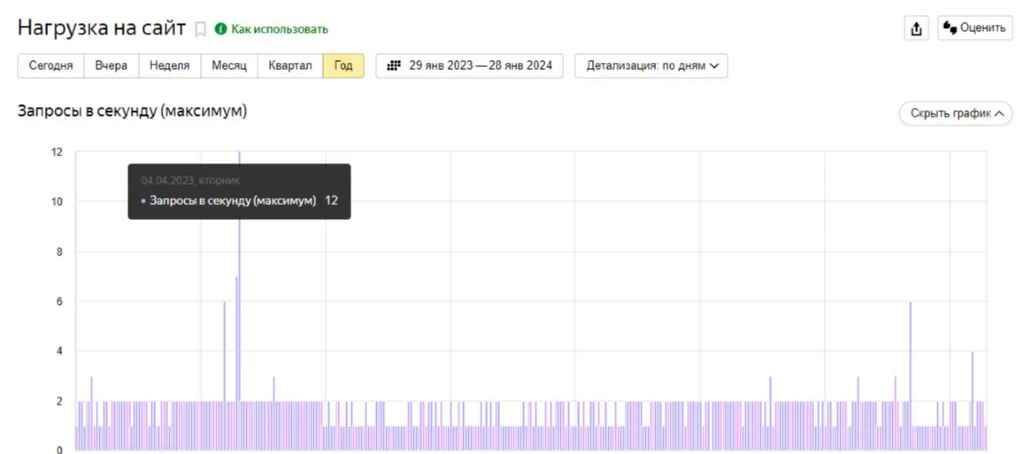Viewport: 1024px width, 454px height.
Task: Open the date range picker 29 янв 2023 — 28 янв 2024
Action: coord(470,66)
